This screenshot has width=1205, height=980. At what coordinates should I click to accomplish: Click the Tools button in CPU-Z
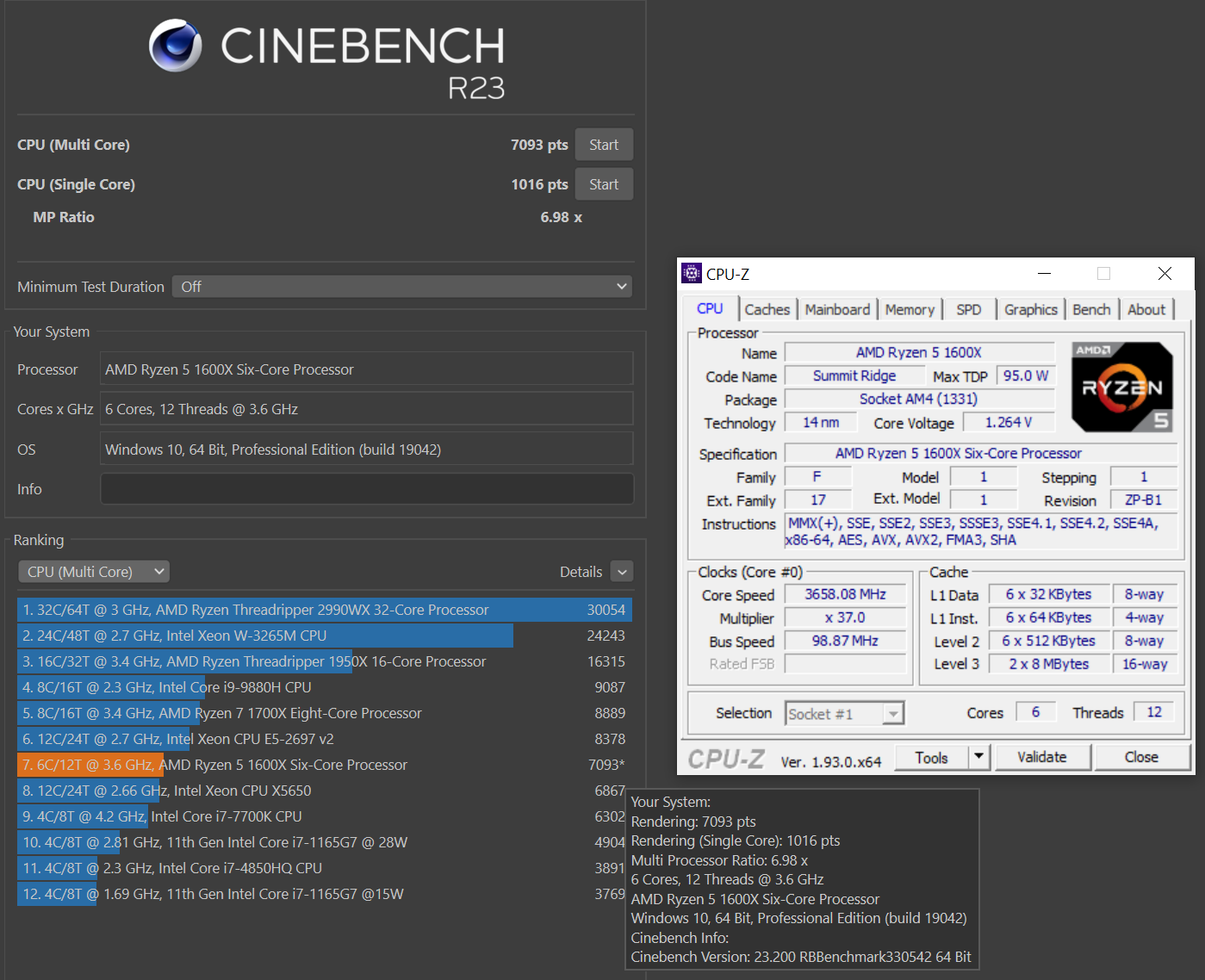(x=932, y=757)
